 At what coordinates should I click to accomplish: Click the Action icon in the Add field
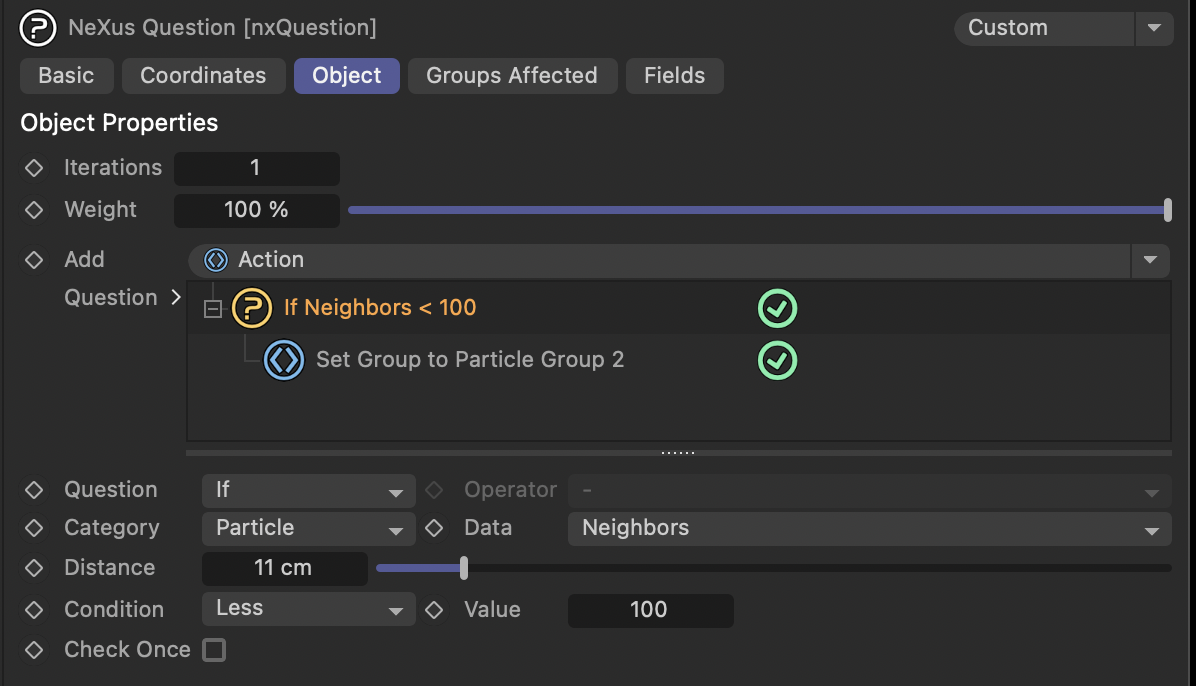(216, 260)
